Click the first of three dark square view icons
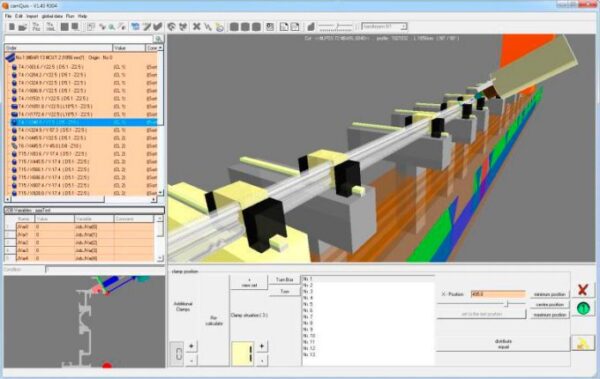This screenshot has width=600, height=379. (x=234, y=26)
